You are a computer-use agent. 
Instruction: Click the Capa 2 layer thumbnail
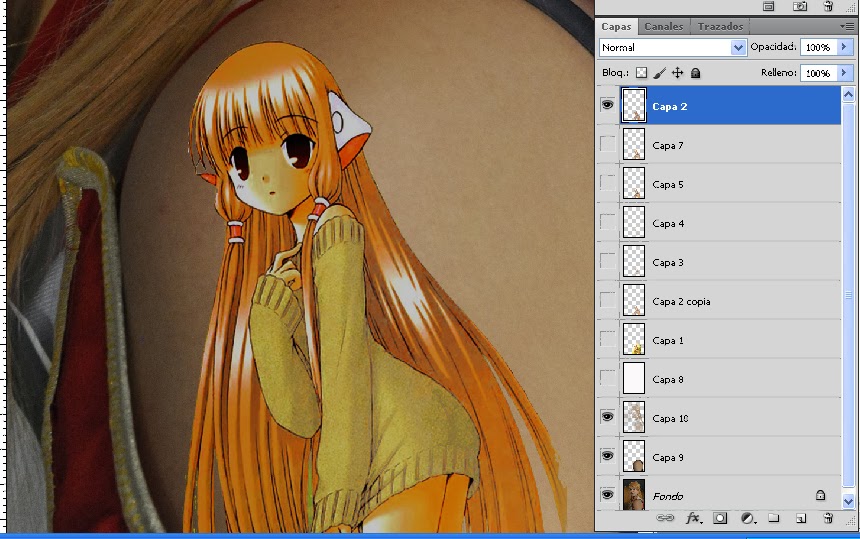[633, 105]
